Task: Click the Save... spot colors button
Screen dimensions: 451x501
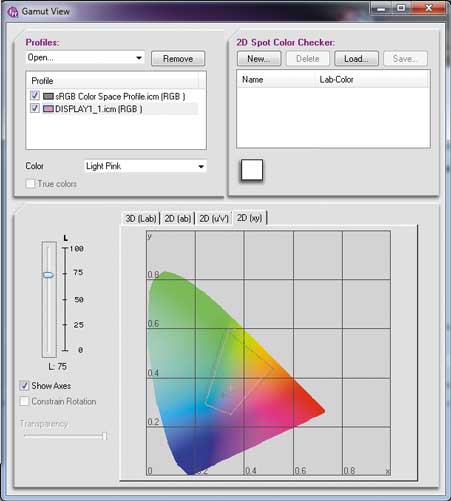Action: click(x=405, y=59)
